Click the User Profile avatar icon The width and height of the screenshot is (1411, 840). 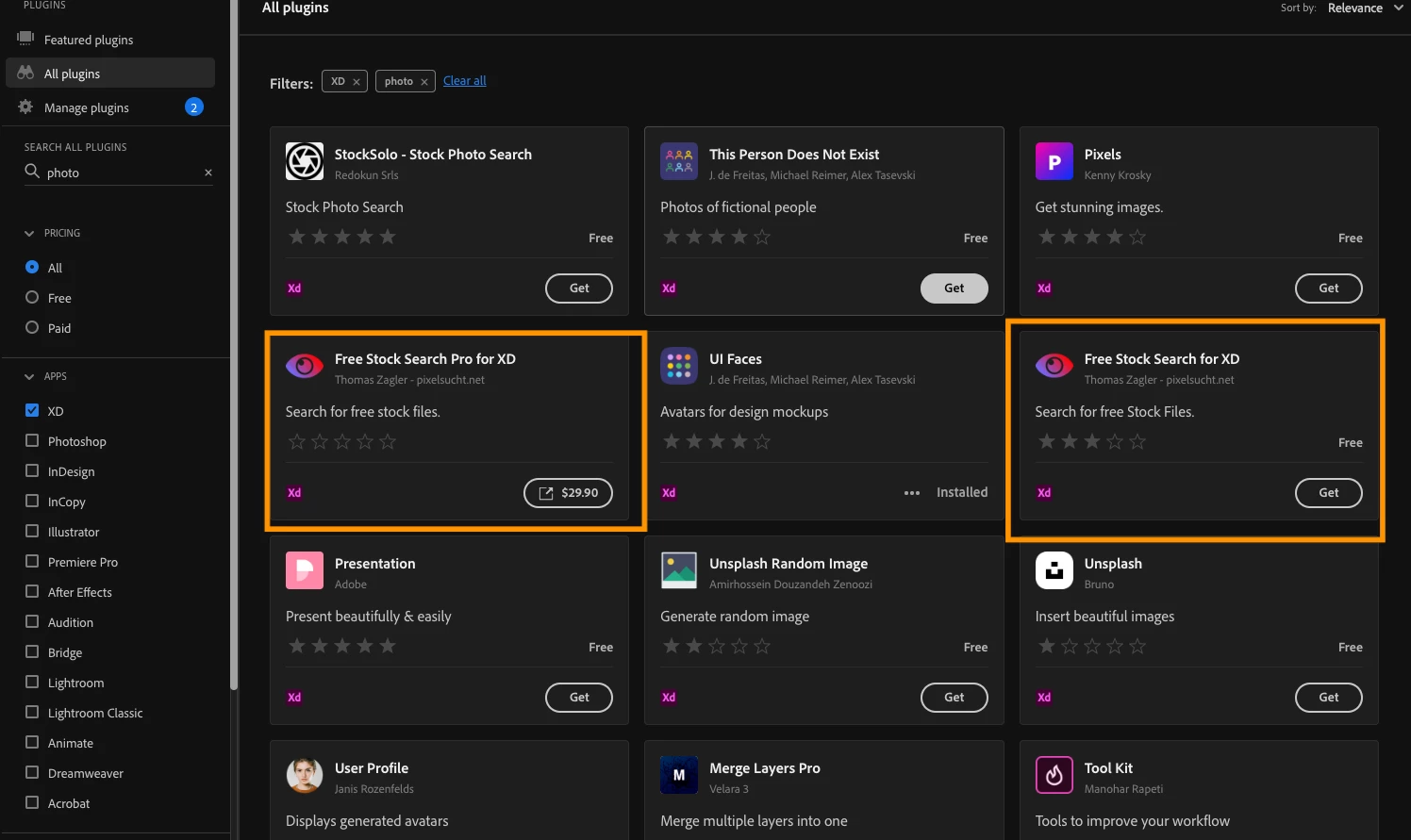coord(305,775)
